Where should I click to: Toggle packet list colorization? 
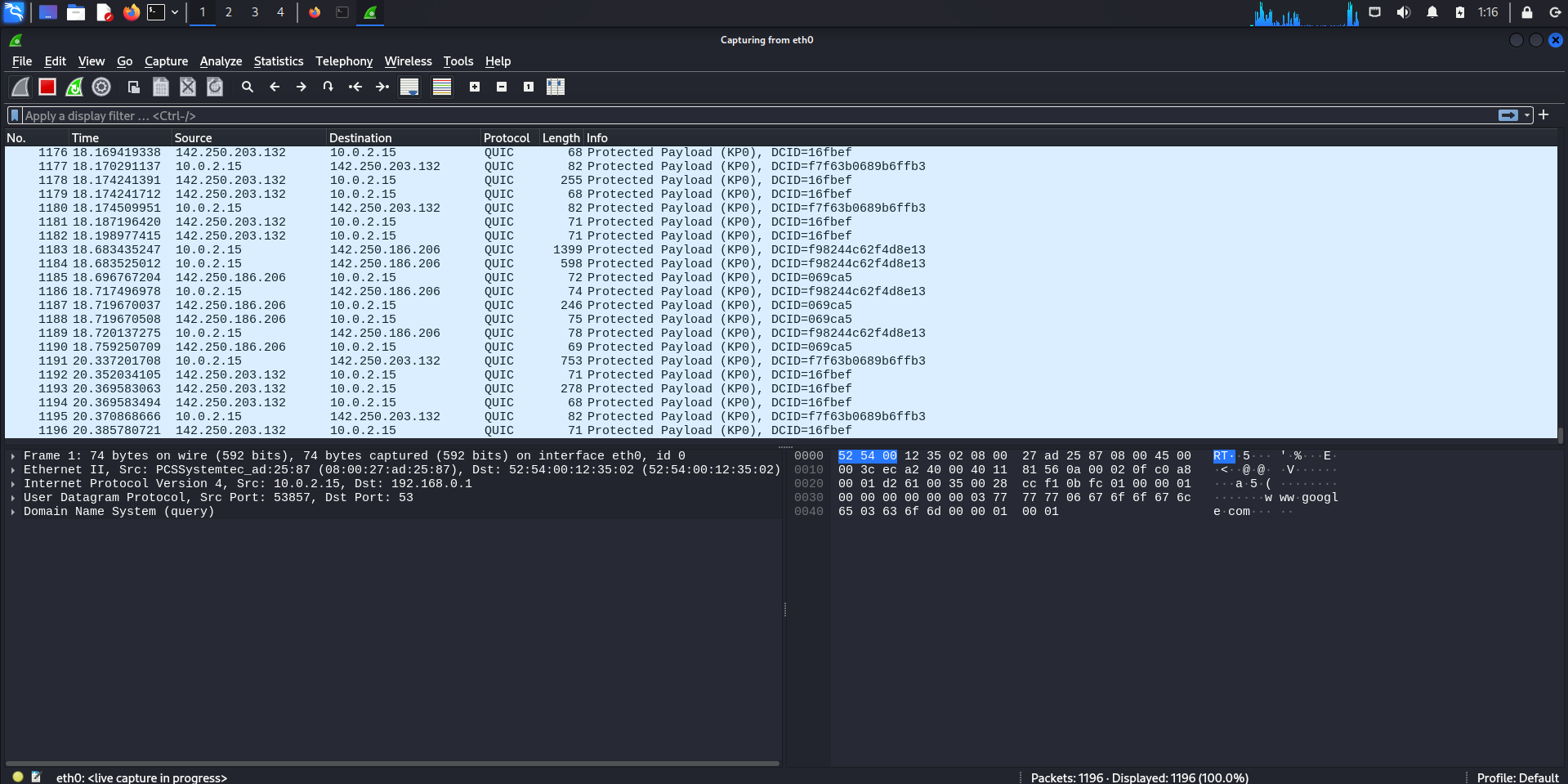pyautogui.click(x=441, y=87)
